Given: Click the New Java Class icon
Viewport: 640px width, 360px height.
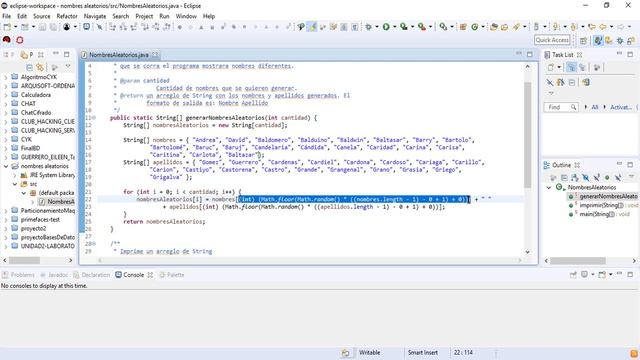Looking at the screenshot, I should (x=474, y=27).
